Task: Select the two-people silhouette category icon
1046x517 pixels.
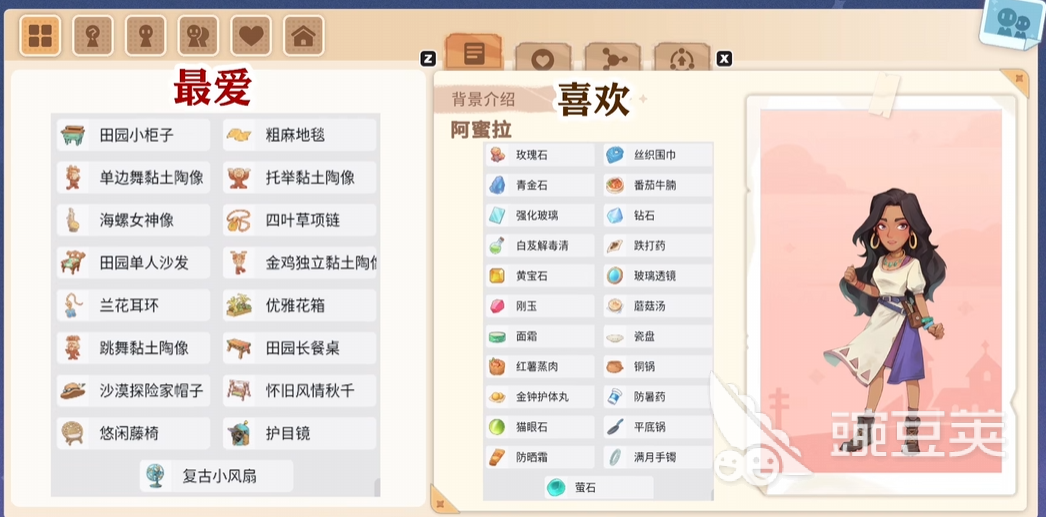Action: coord(198,35)
